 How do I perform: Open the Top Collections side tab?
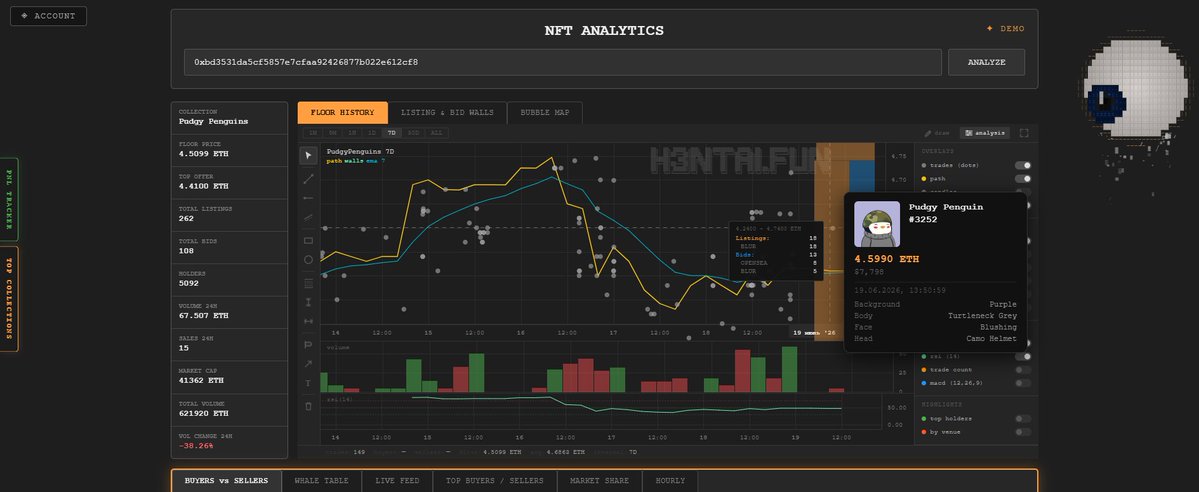tap(9, 299)
